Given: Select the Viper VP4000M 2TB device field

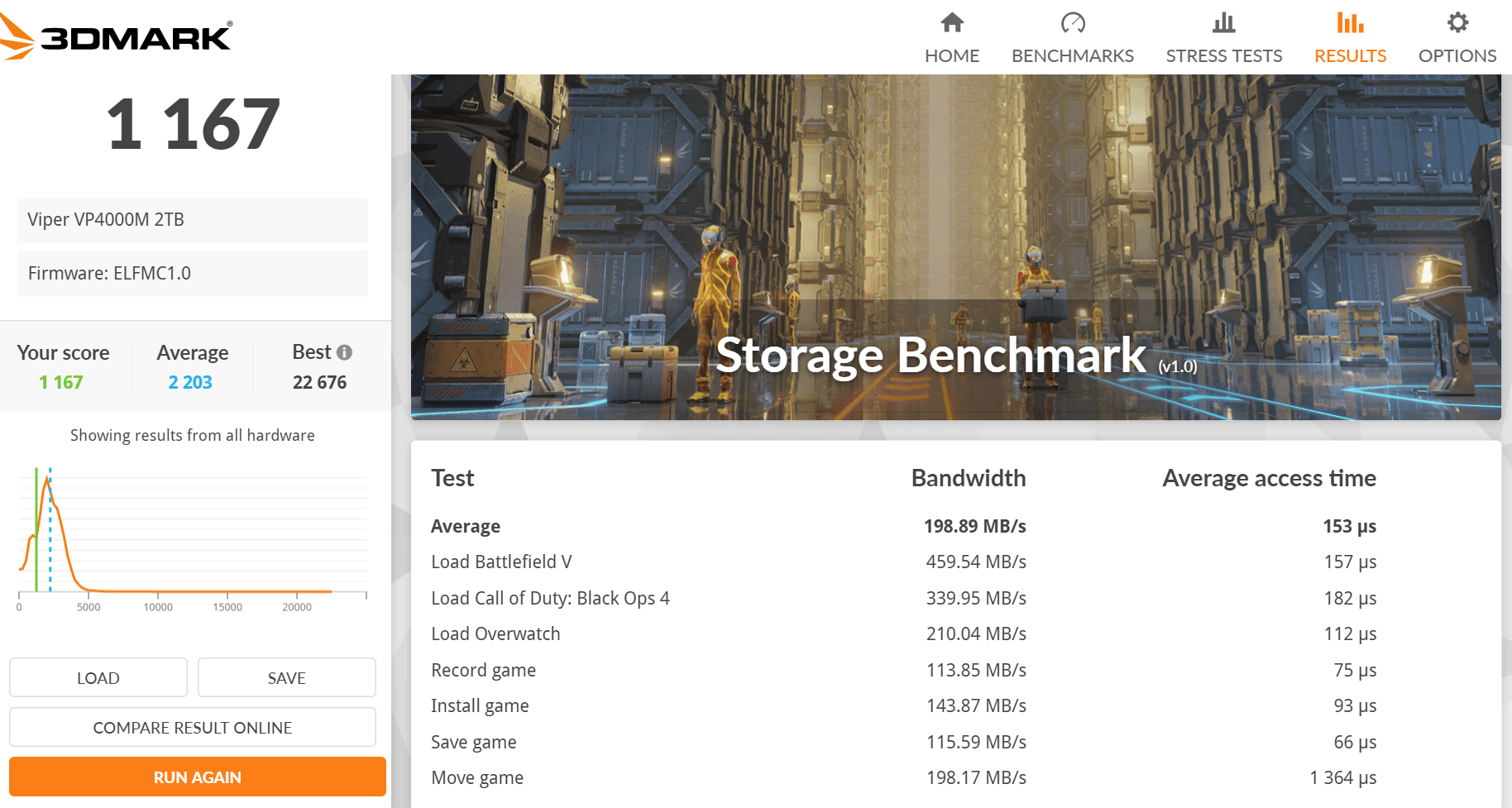Looking at the screenshot, I should pyautogui.click(x=193, y=220).
